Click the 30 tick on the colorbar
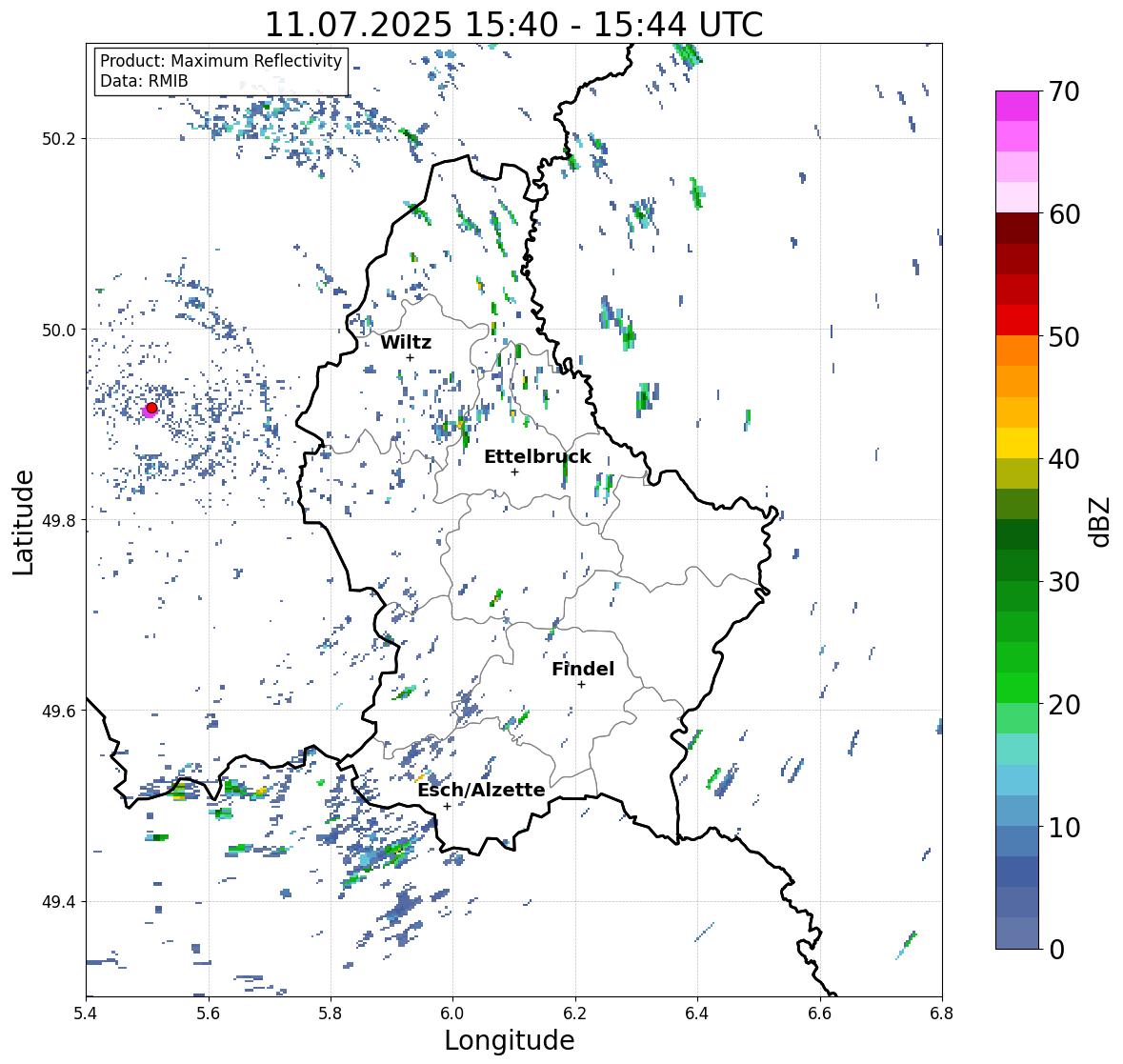Viewport: 1123px width, 1064px height. pos(1064,582)
